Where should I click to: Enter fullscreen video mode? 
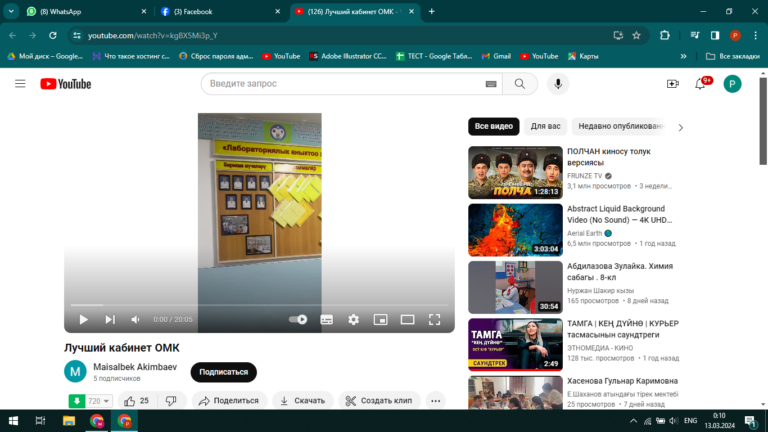pos(434,319)
